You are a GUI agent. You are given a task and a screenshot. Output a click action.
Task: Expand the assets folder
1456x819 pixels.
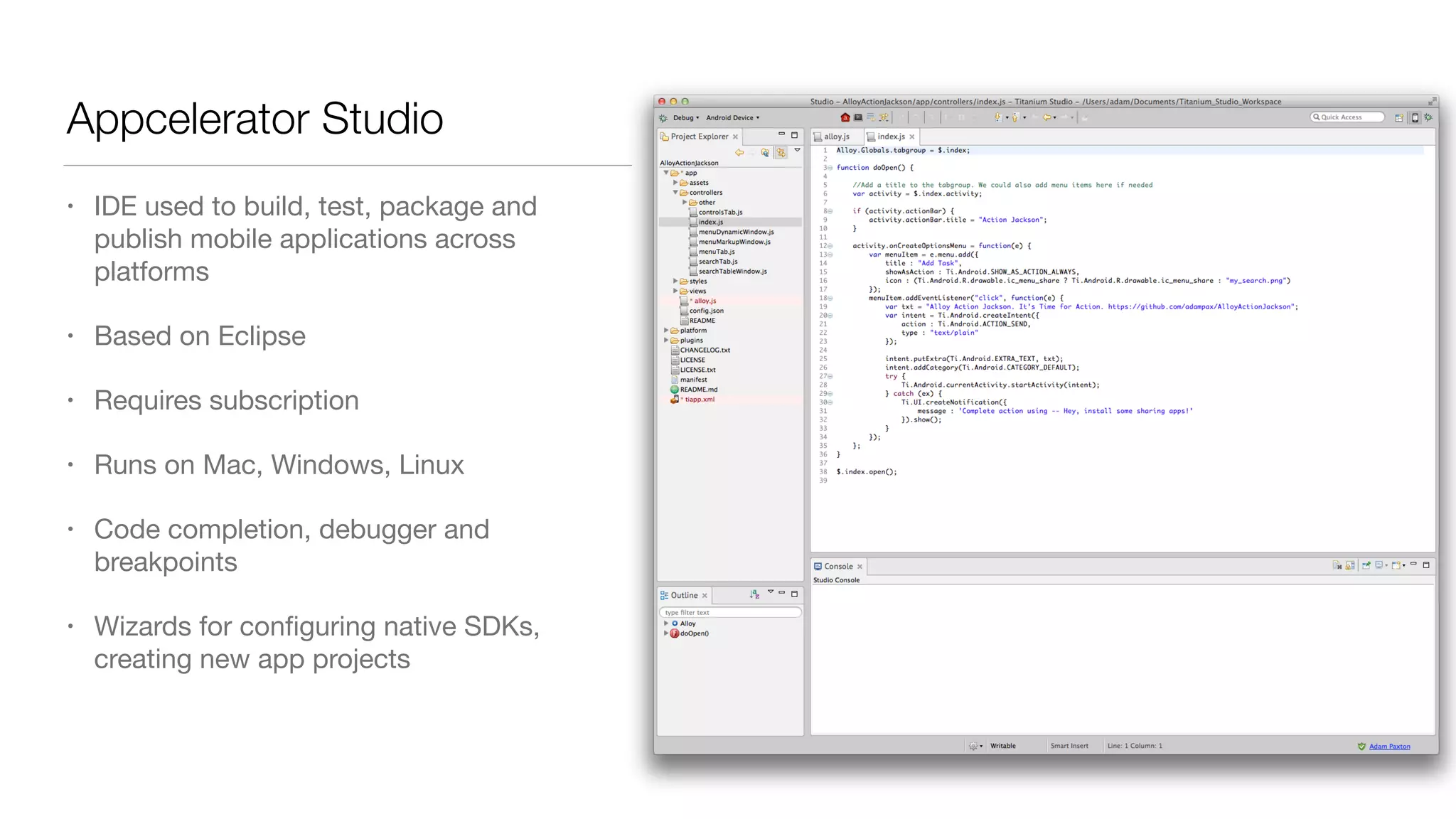click(x=675, y=183)
